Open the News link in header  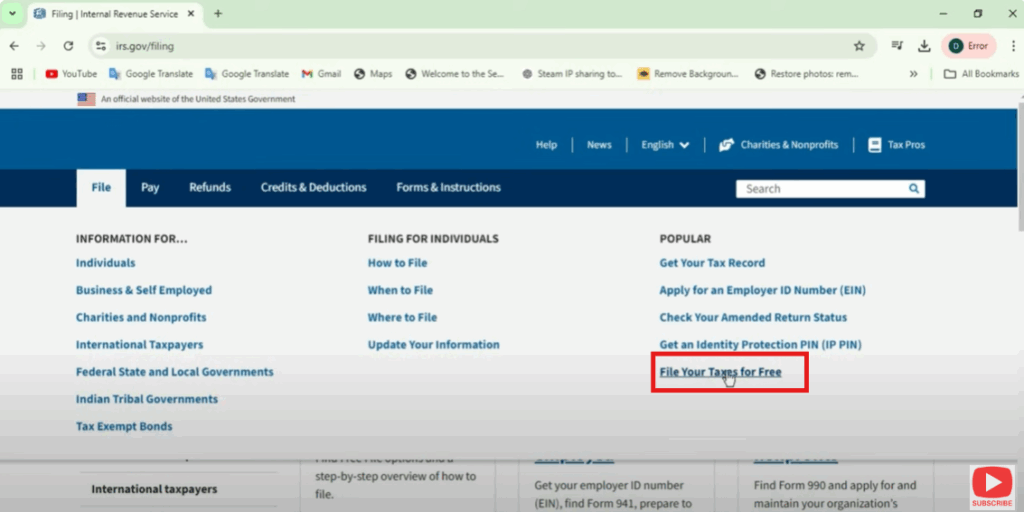(x=599, y=145)
